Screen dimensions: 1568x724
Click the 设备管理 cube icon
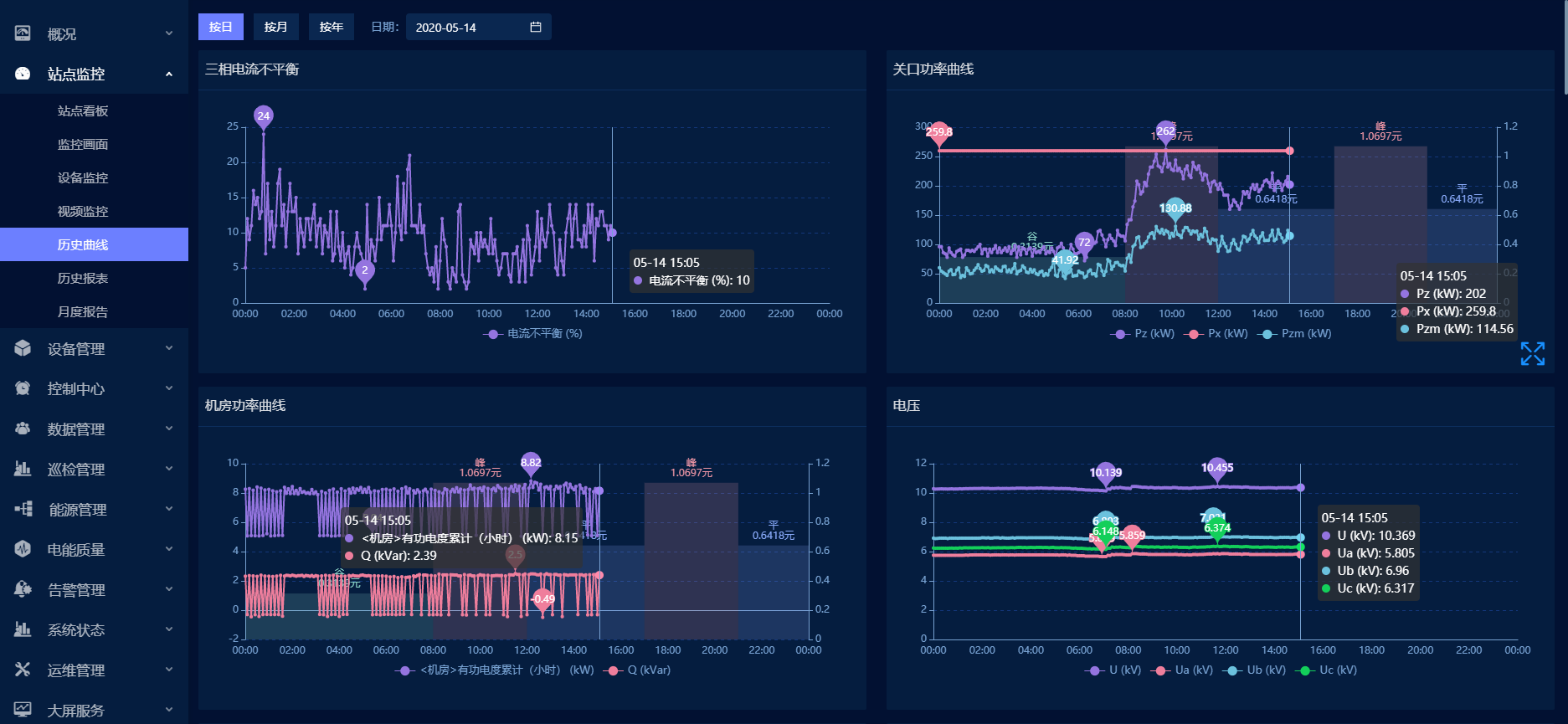click(23, 348)
